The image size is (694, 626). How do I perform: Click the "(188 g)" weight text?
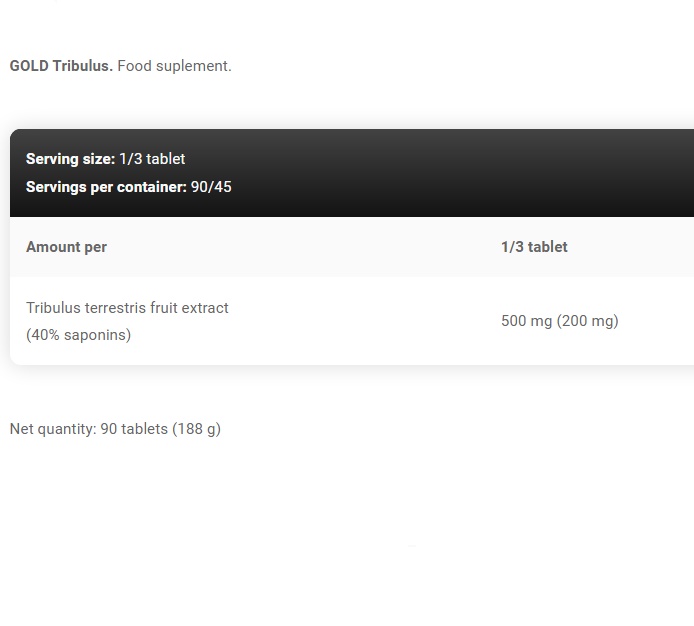pyautogui.click(x=196, y=429)
